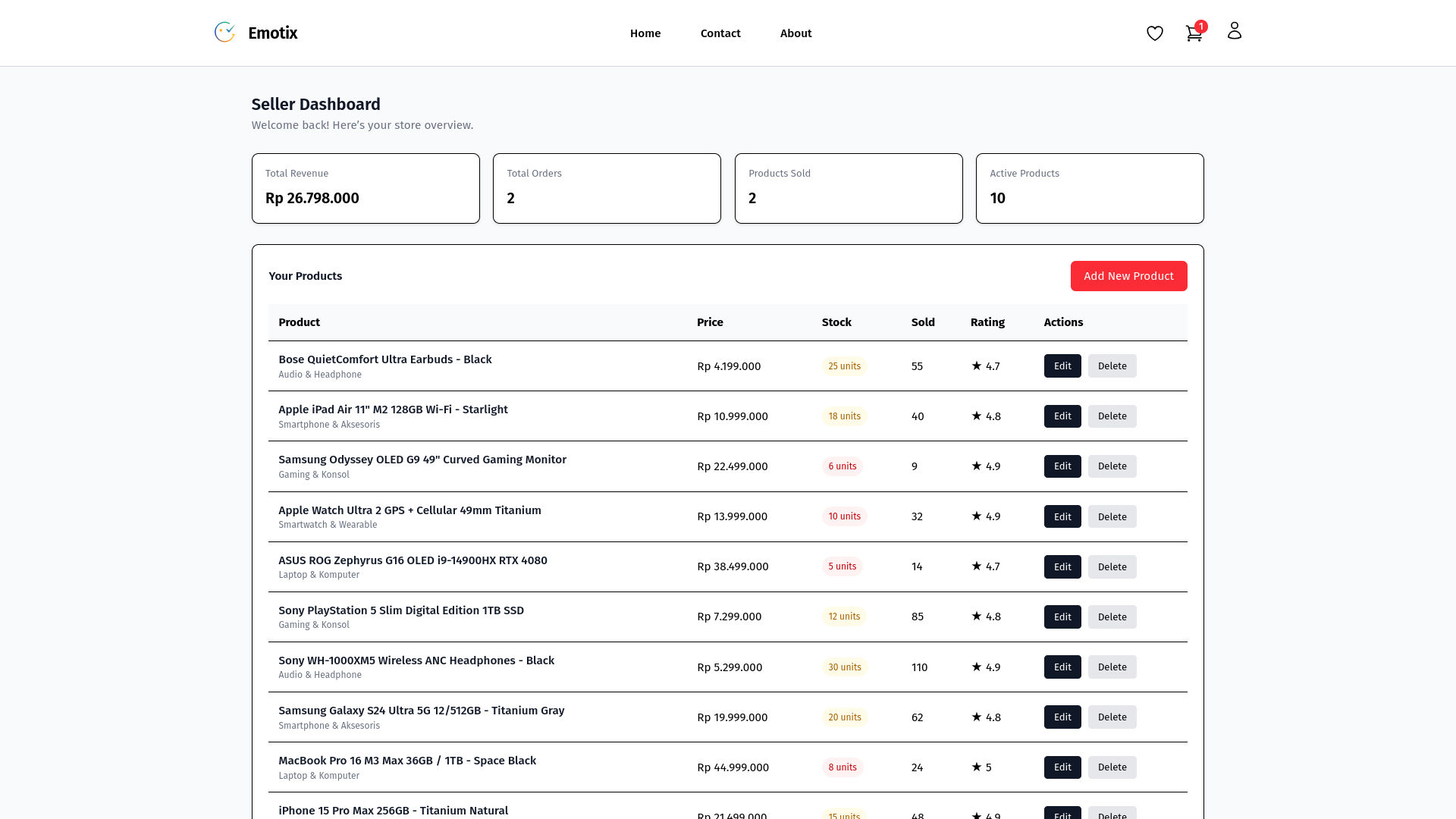Delete the MacBook Pro 16 M3 Max product

(x=1112, y=767)
